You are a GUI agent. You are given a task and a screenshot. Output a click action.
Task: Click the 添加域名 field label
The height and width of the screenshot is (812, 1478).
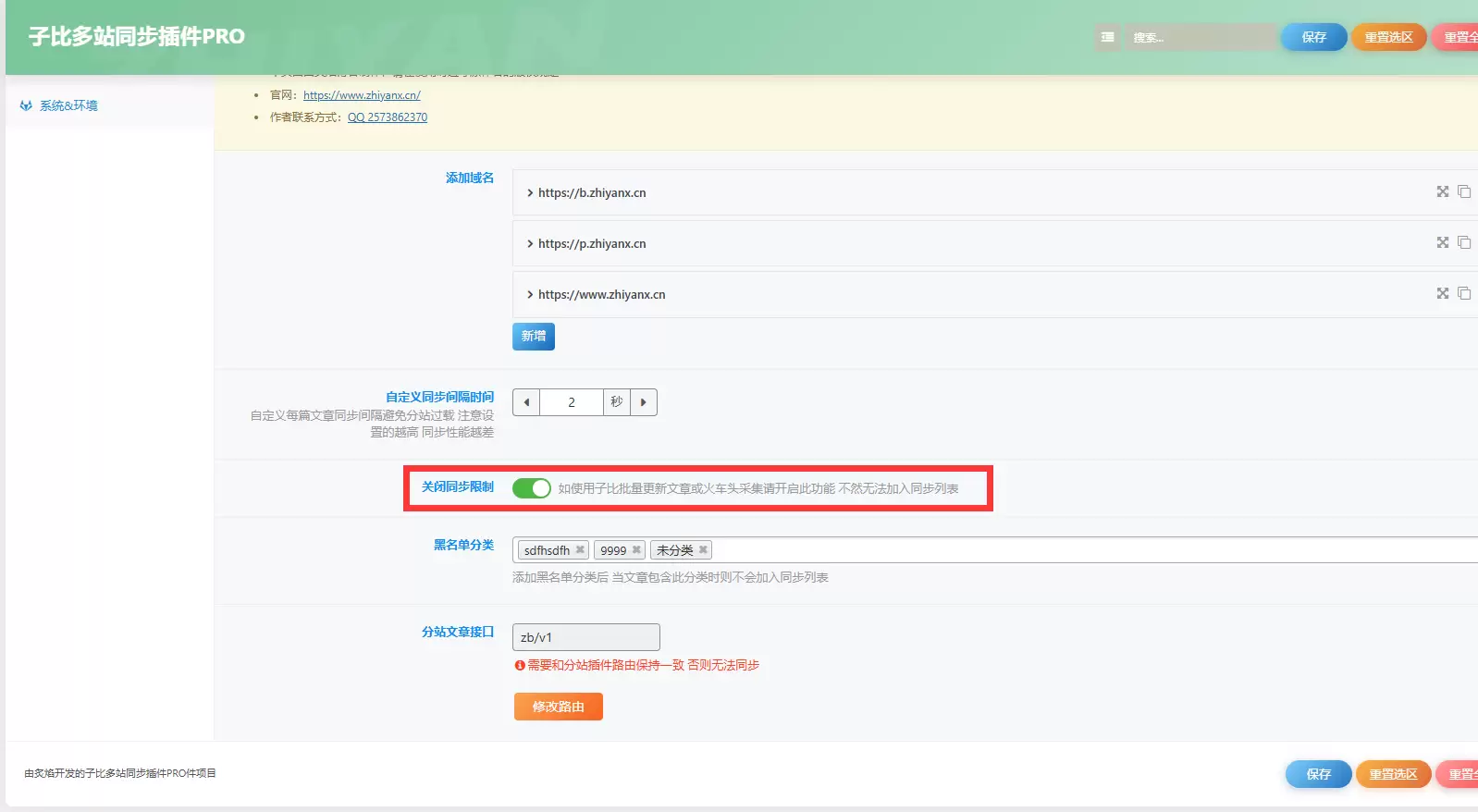[x=470, y=178]
